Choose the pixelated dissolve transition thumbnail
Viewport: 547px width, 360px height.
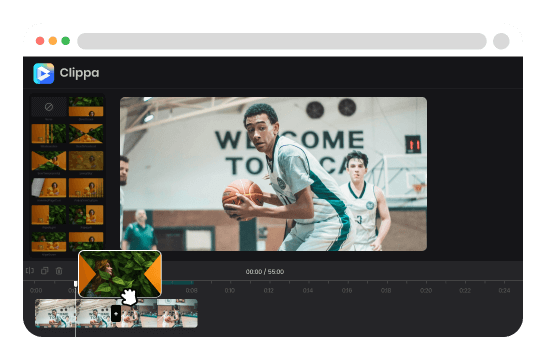pos(86,160)
